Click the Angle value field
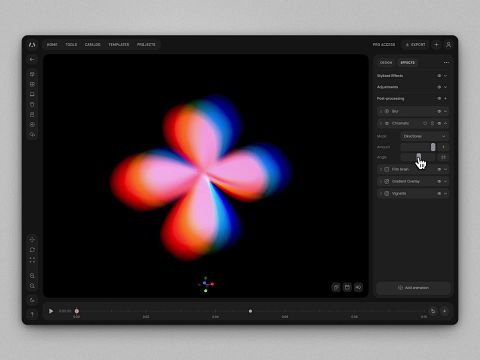The width and height of the screenshot is (480, 360). (443, 157)
